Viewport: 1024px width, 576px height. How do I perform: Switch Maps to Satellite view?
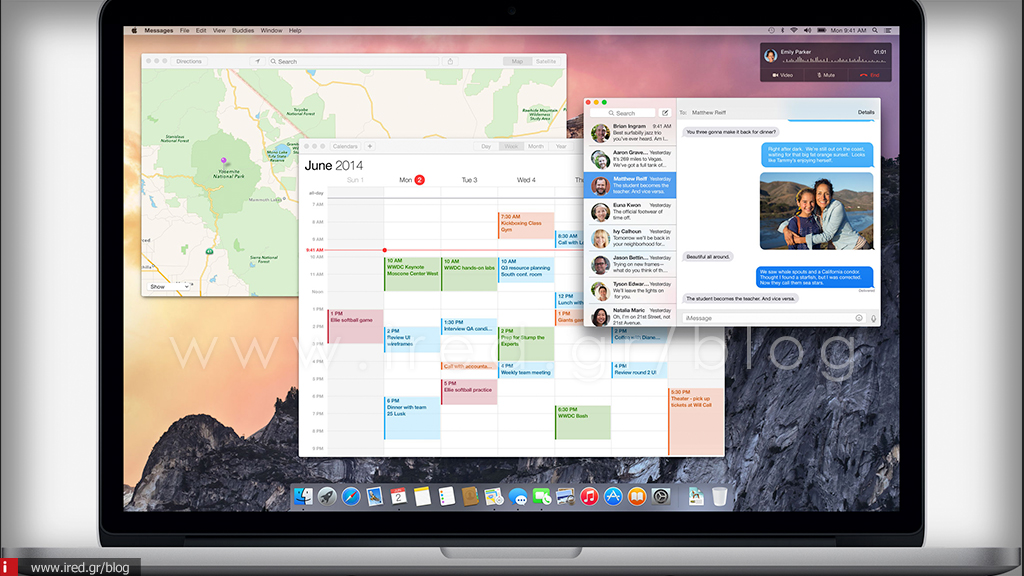pos(546,61)
